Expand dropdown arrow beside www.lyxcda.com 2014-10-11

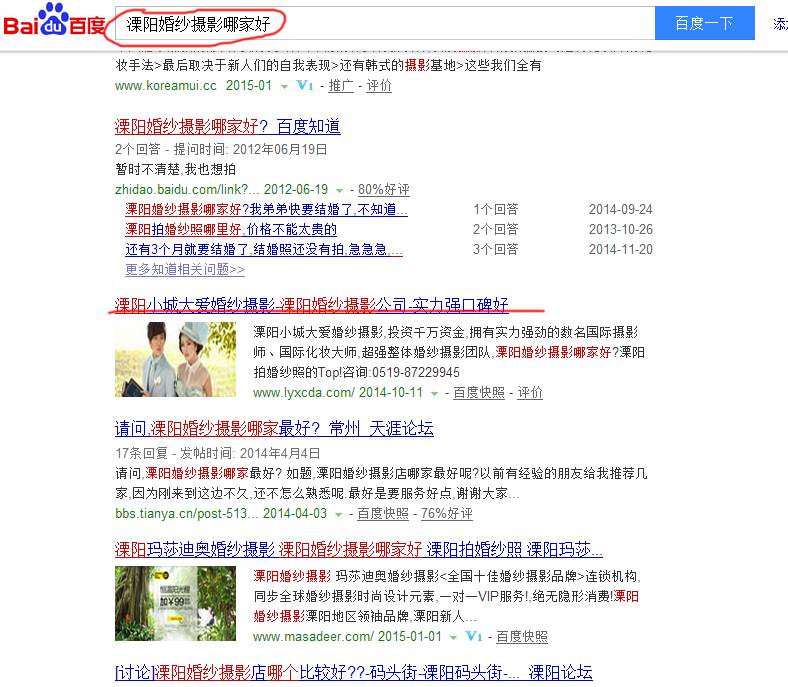tap(434, 394)
